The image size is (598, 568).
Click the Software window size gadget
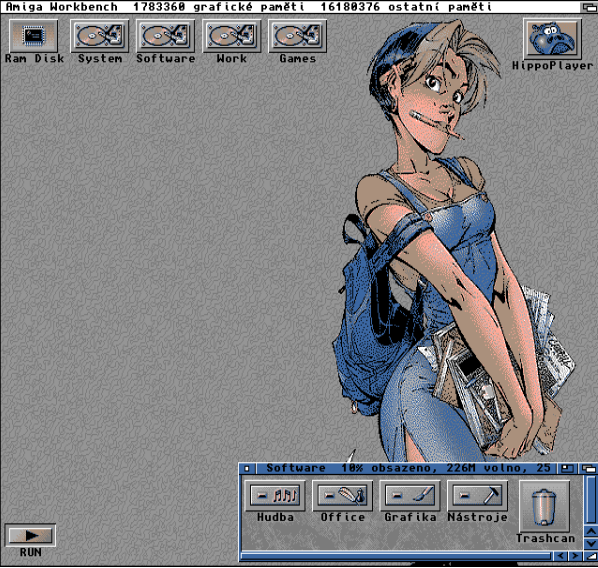tap(591, 556)
